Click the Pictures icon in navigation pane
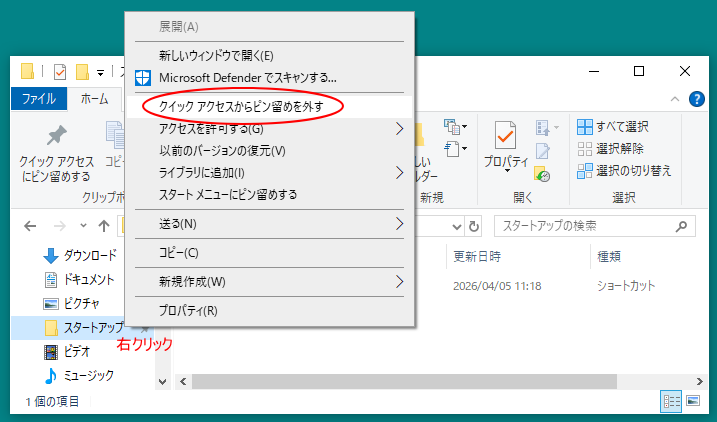Viewport: 717px width, 422px height. 51,304
